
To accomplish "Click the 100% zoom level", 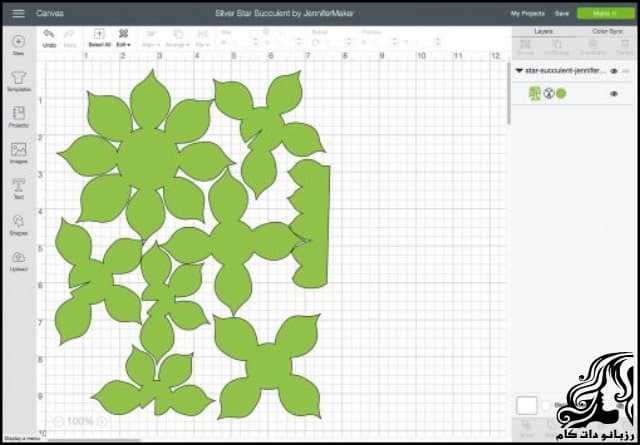I will coord(80,421).
